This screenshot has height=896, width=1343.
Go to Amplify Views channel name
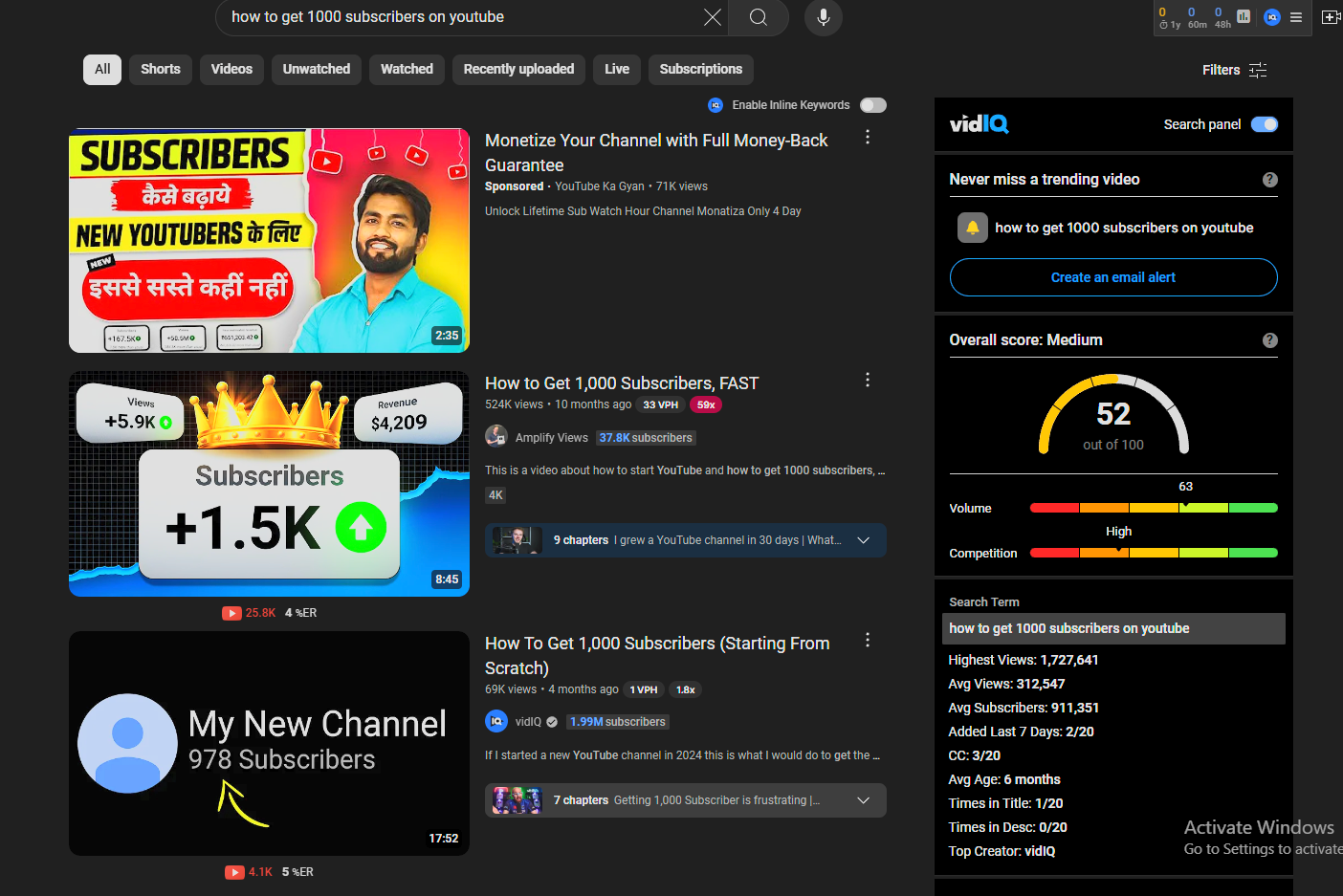tap(552, 438)
